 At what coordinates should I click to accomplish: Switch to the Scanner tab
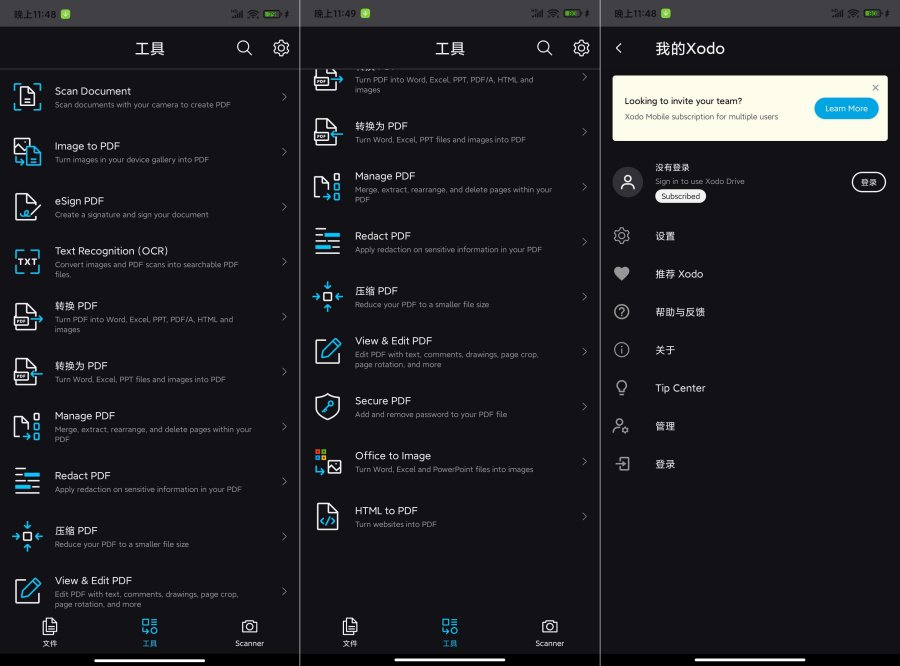click(x=249, y=633)
